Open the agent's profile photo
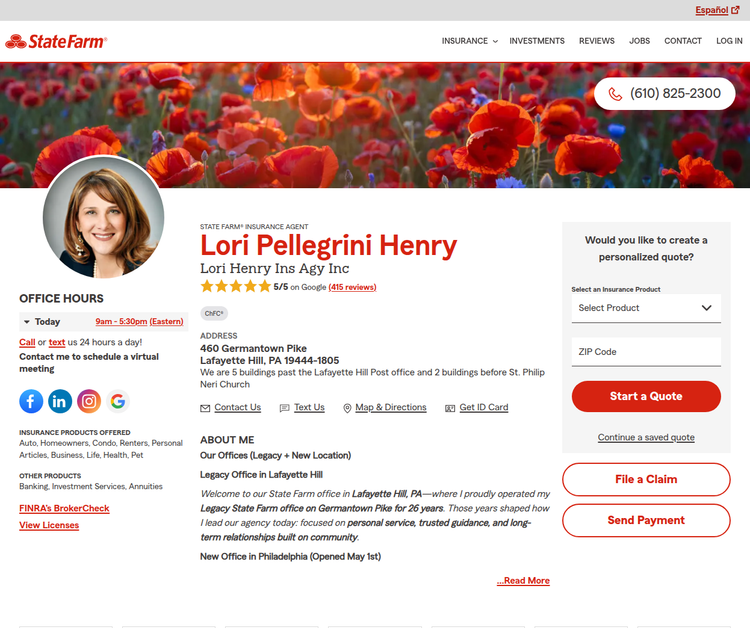 [x=103, y=217]
